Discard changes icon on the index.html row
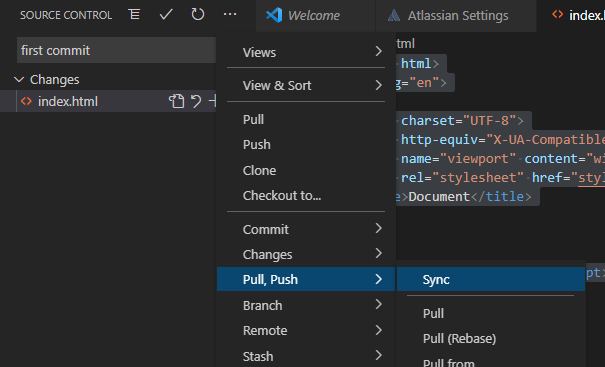 coord(196,101)
